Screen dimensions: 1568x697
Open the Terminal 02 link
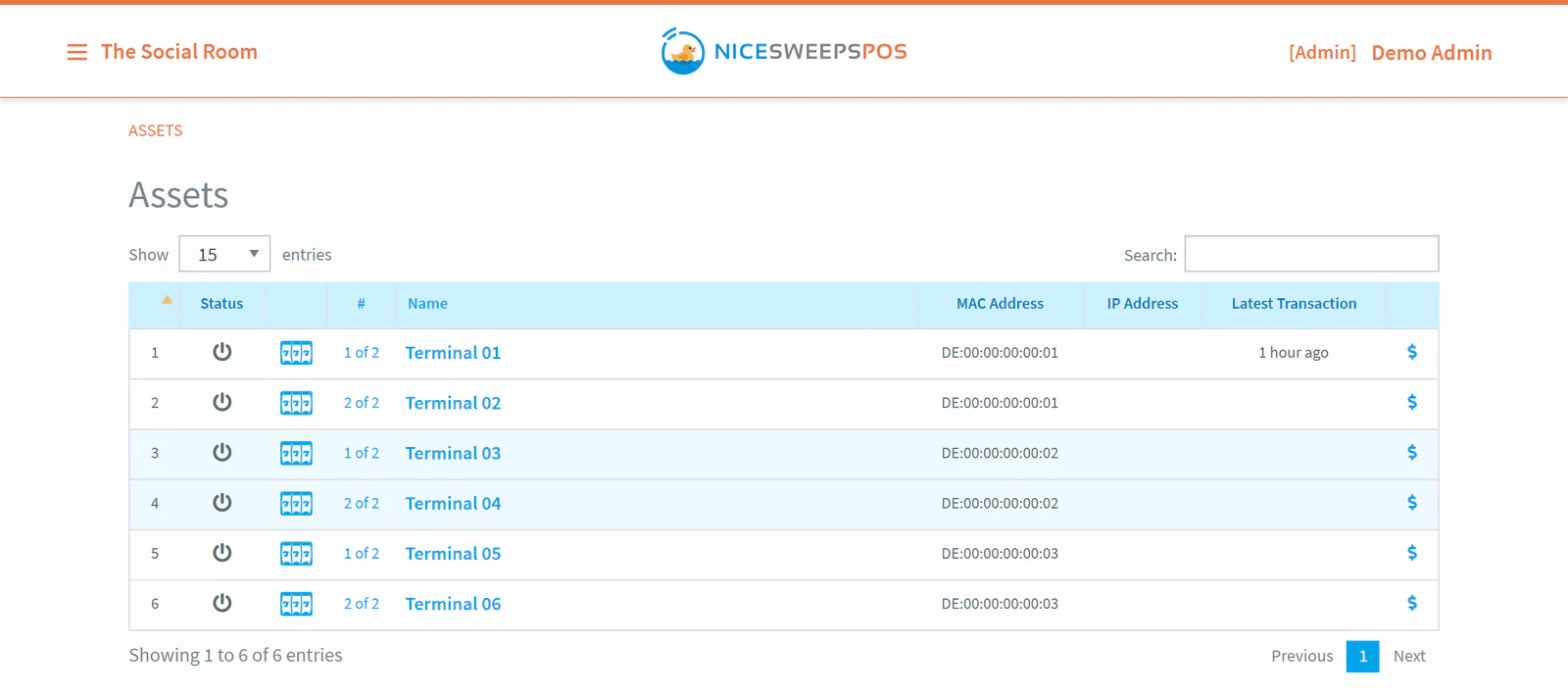[453, 403]
